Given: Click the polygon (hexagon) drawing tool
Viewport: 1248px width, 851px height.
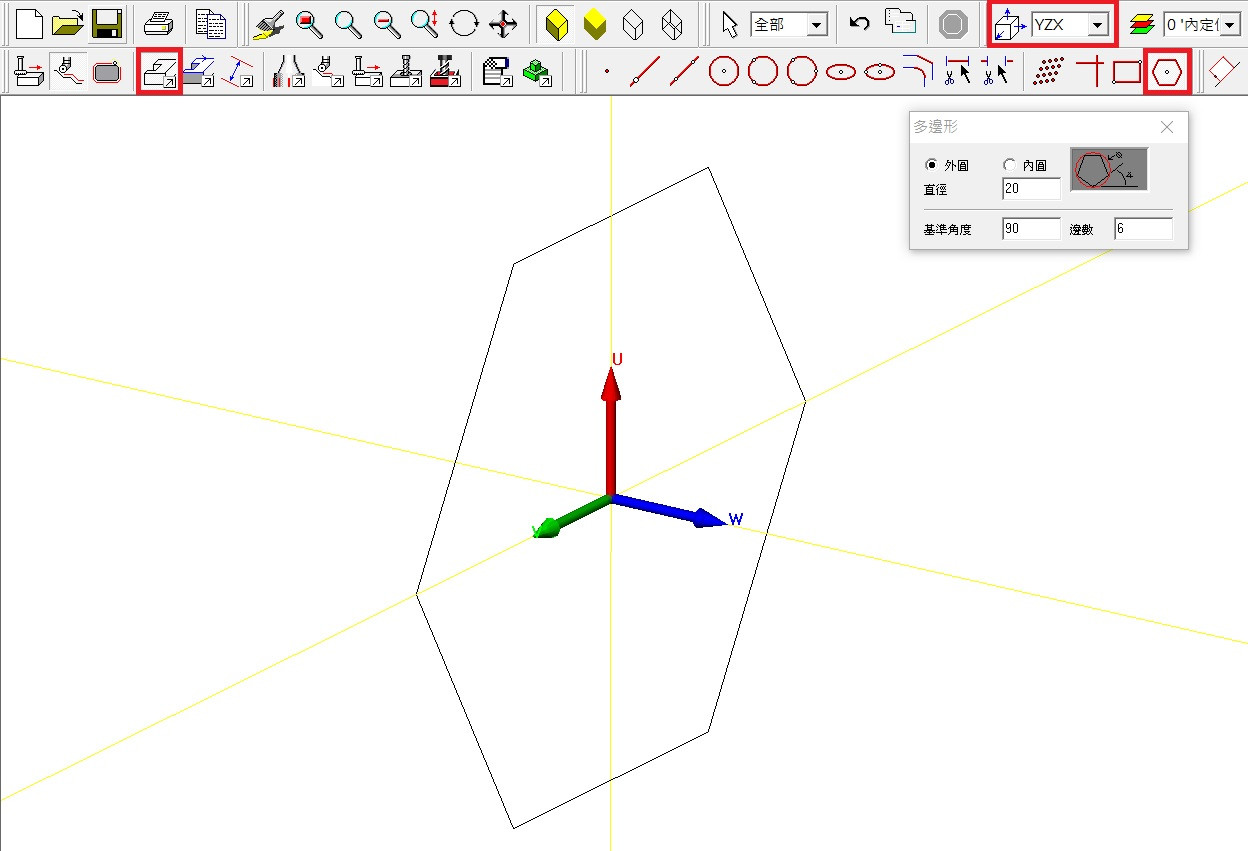Looking at the screenshot, I should [x=1167, y=72].
